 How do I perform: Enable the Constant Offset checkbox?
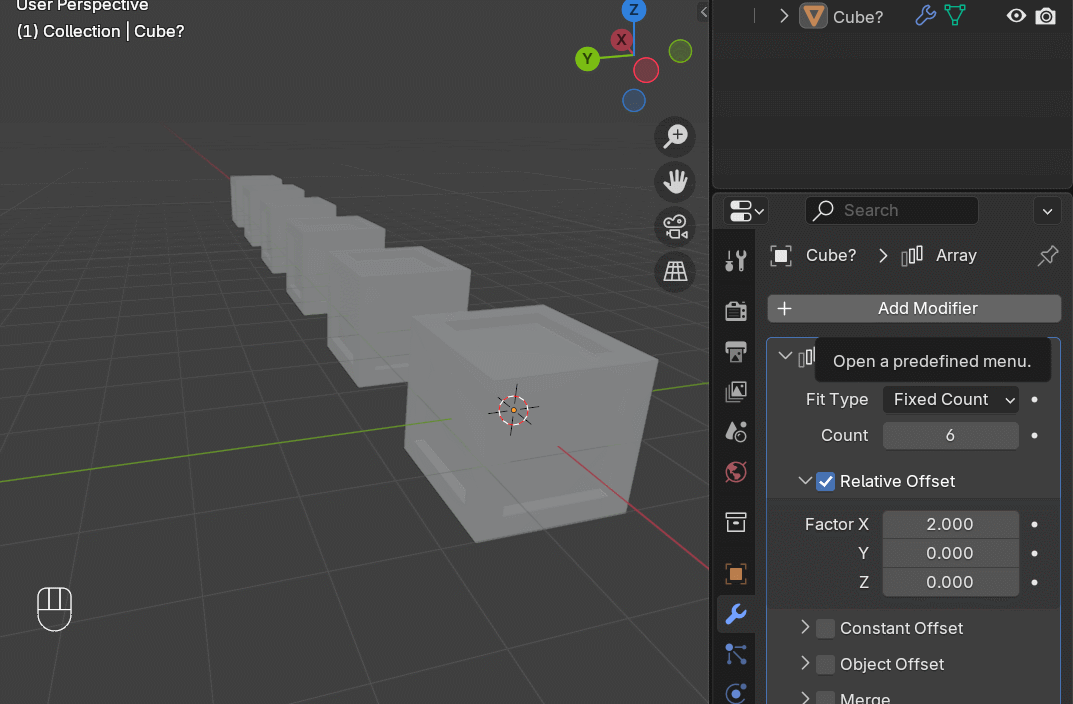pos(824,628)
